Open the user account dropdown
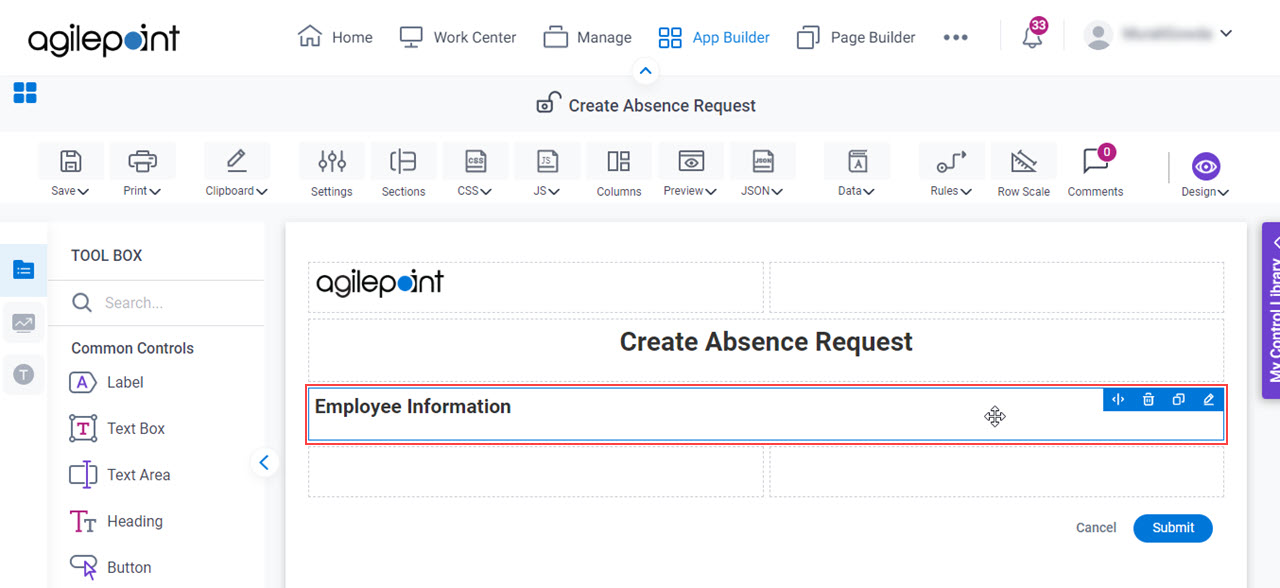The width and height of the screenshot is (1280, 588). [x=1159, y=35]
